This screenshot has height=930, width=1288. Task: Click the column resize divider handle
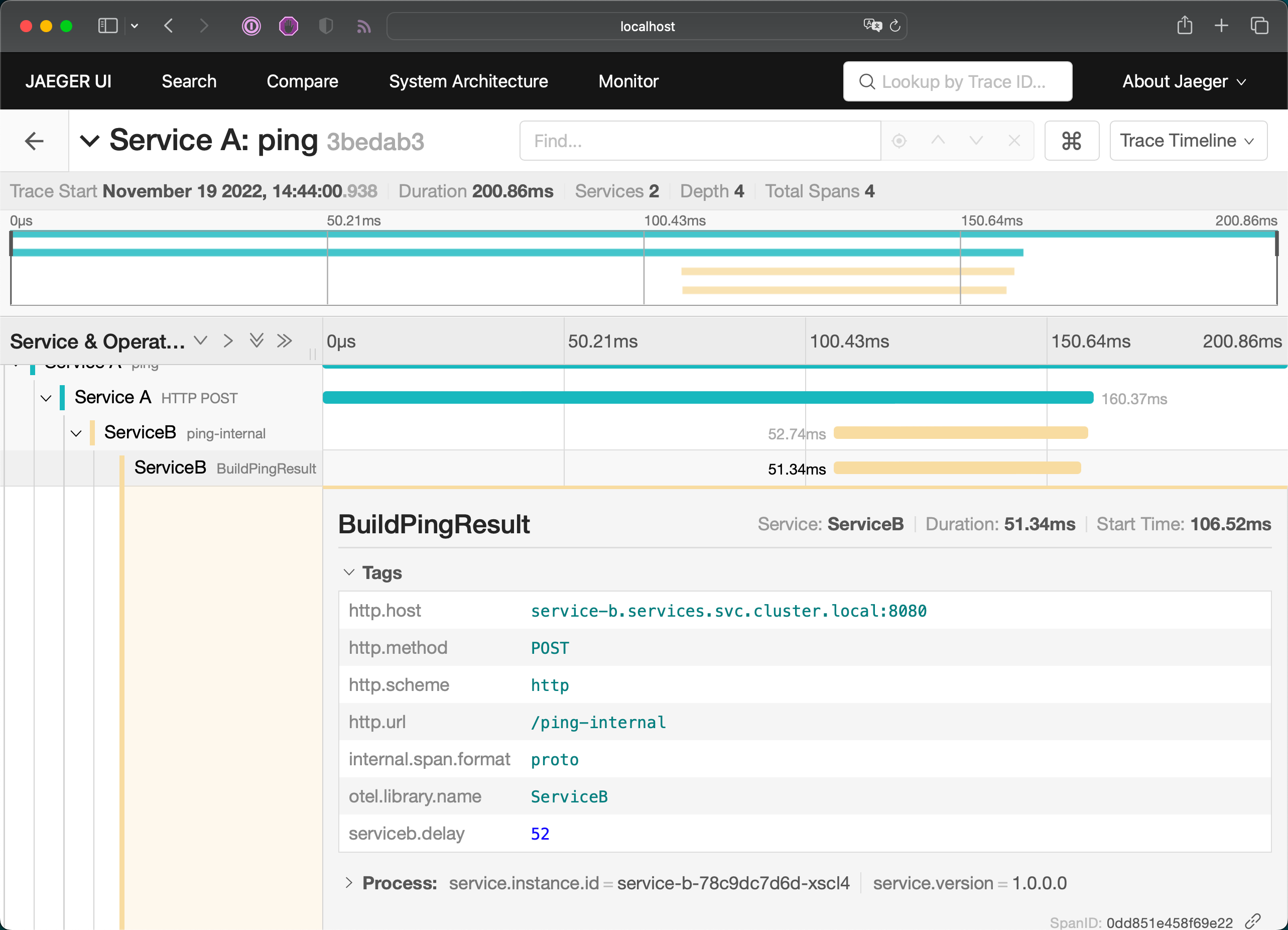[x=312, y=354]
